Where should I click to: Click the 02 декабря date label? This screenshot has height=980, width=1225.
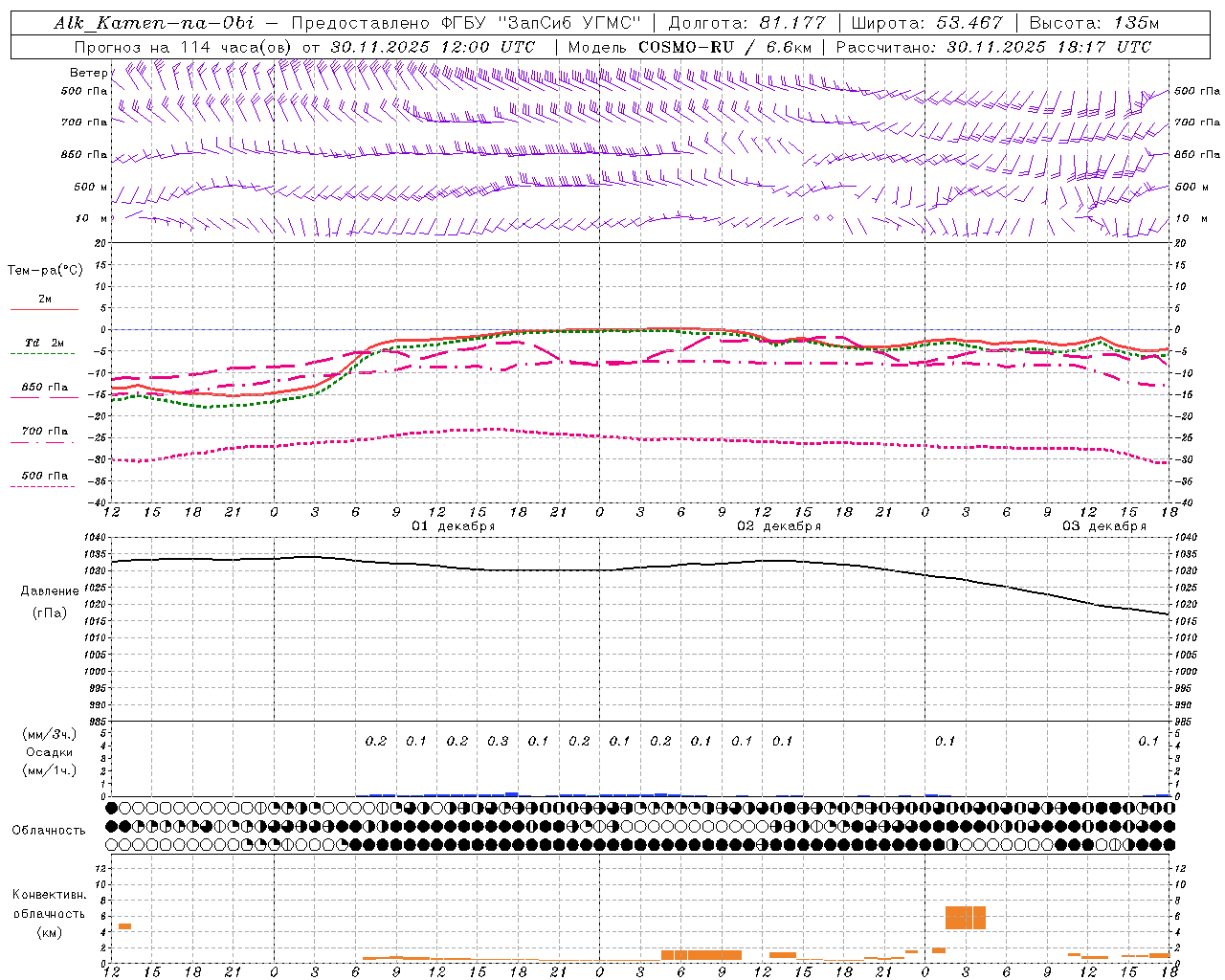[779, 526]
